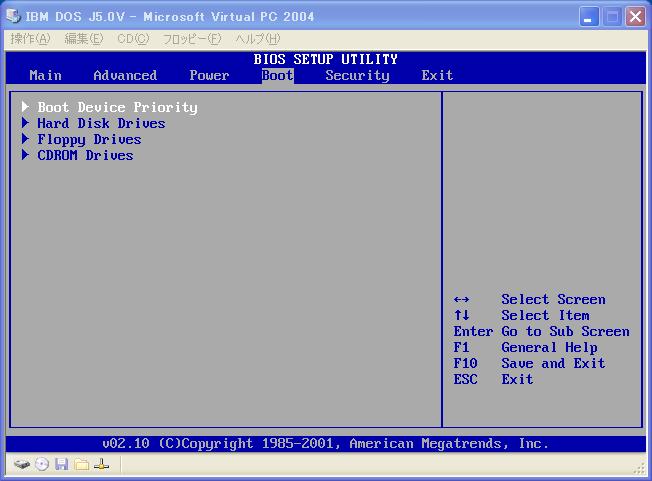Click the arrow beside Hard Disk Drives
This screenshot has height=481, width=652.
[25, 122]
